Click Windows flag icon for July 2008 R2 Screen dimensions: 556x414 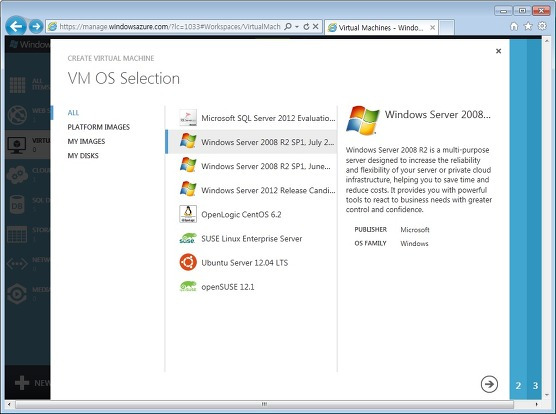point(188,141)
